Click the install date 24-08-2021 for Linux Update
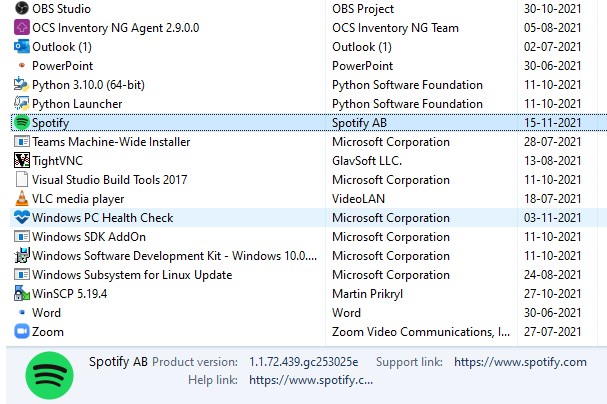607x404 pixels. 552,275
